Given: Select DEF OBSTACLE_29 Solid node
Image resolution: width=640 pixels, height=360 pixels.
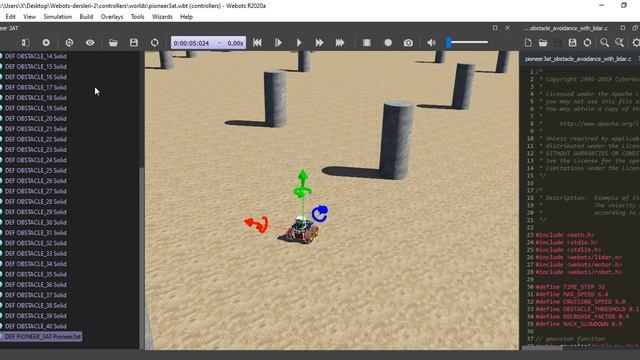Looking at the screenshot, I should tap(36, 212).
